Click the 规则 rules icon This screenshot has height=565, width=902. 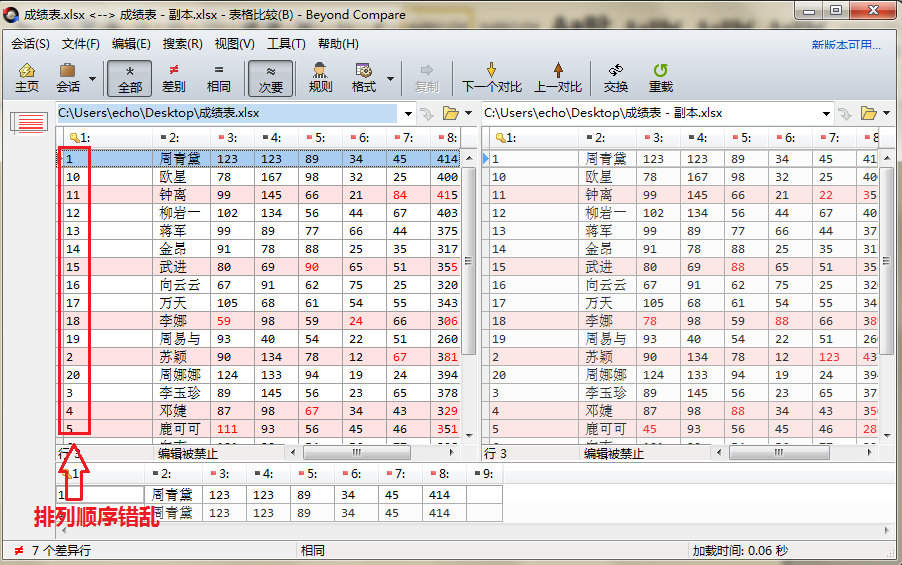pyautogui.click(x=320, y=77)
